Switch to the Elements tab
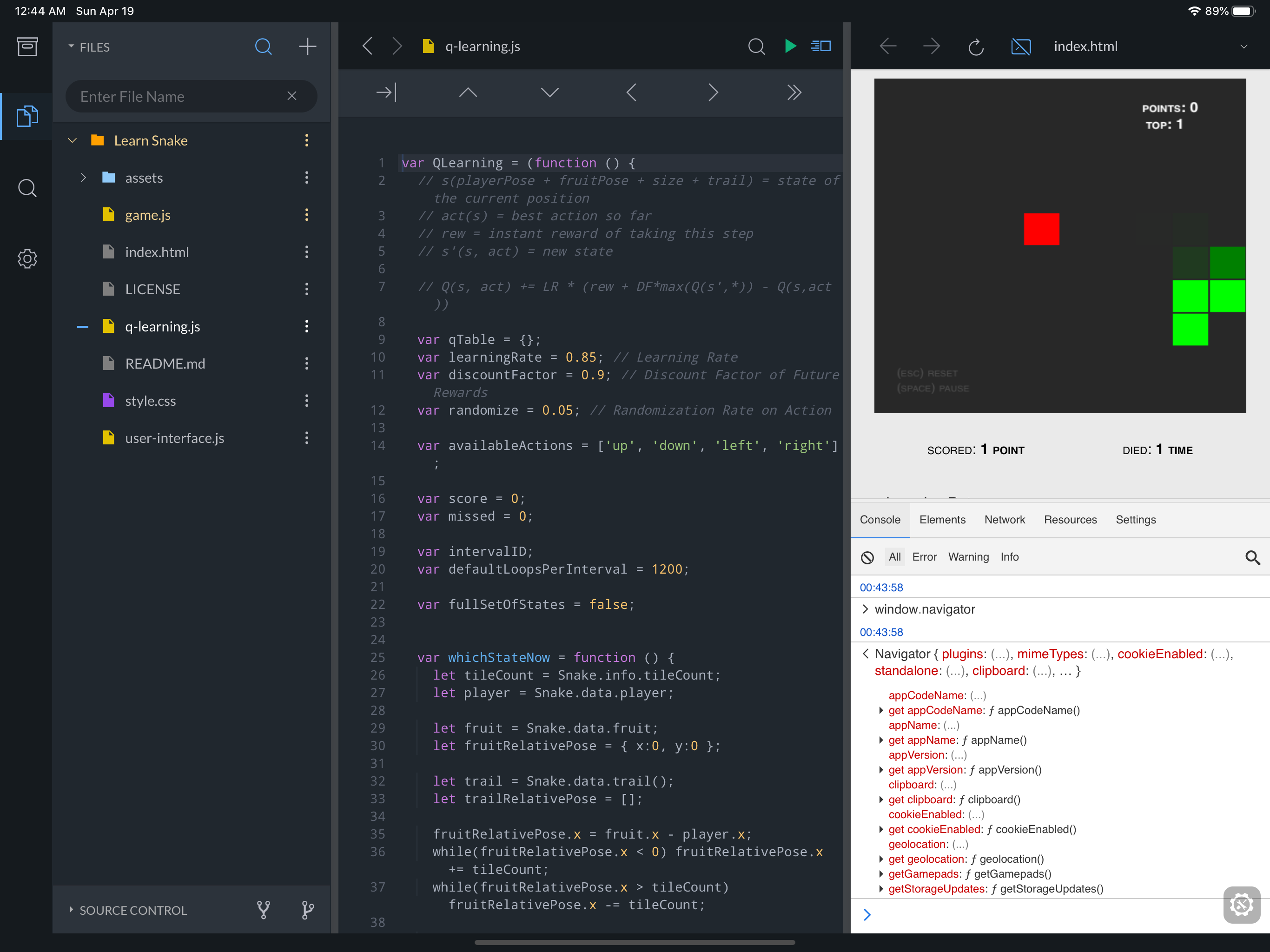Screen dimensions: 1270x952 (x=942, y=520)
